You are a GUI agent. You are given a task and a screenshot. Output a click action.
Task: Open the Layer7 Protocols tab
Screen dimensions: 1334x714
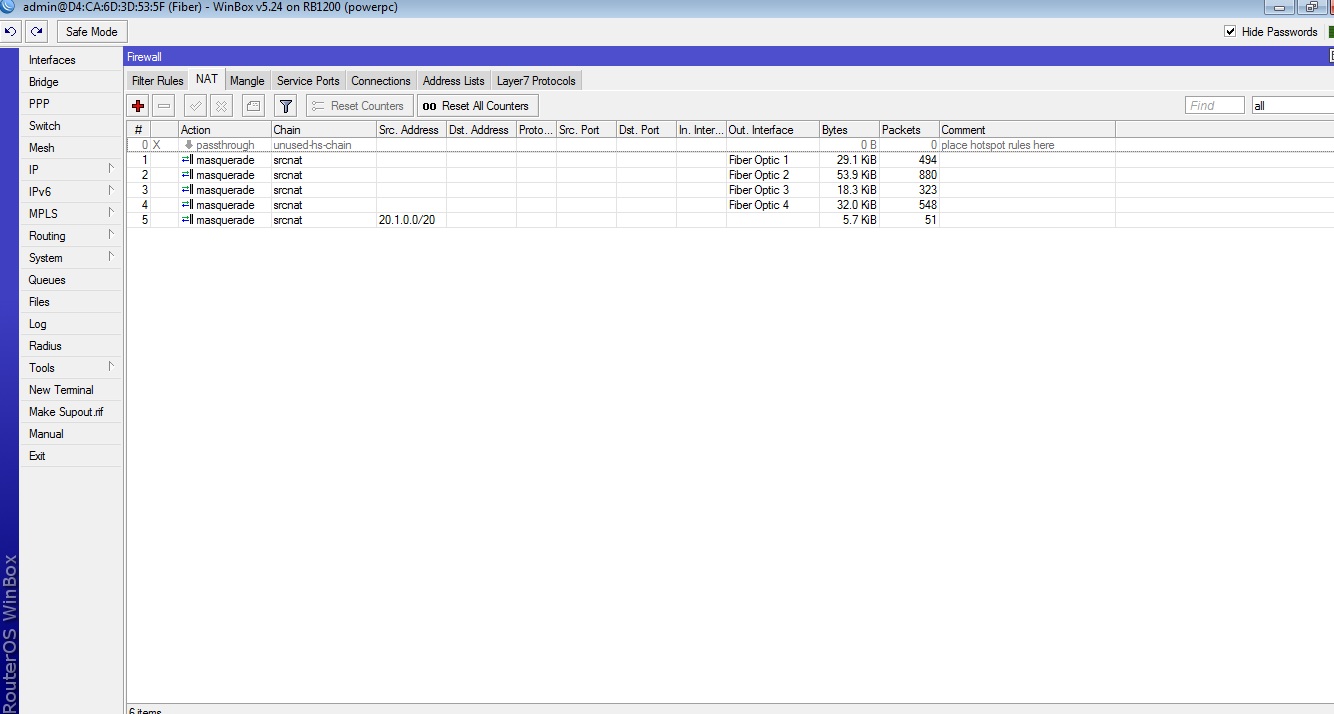(536, 81)
